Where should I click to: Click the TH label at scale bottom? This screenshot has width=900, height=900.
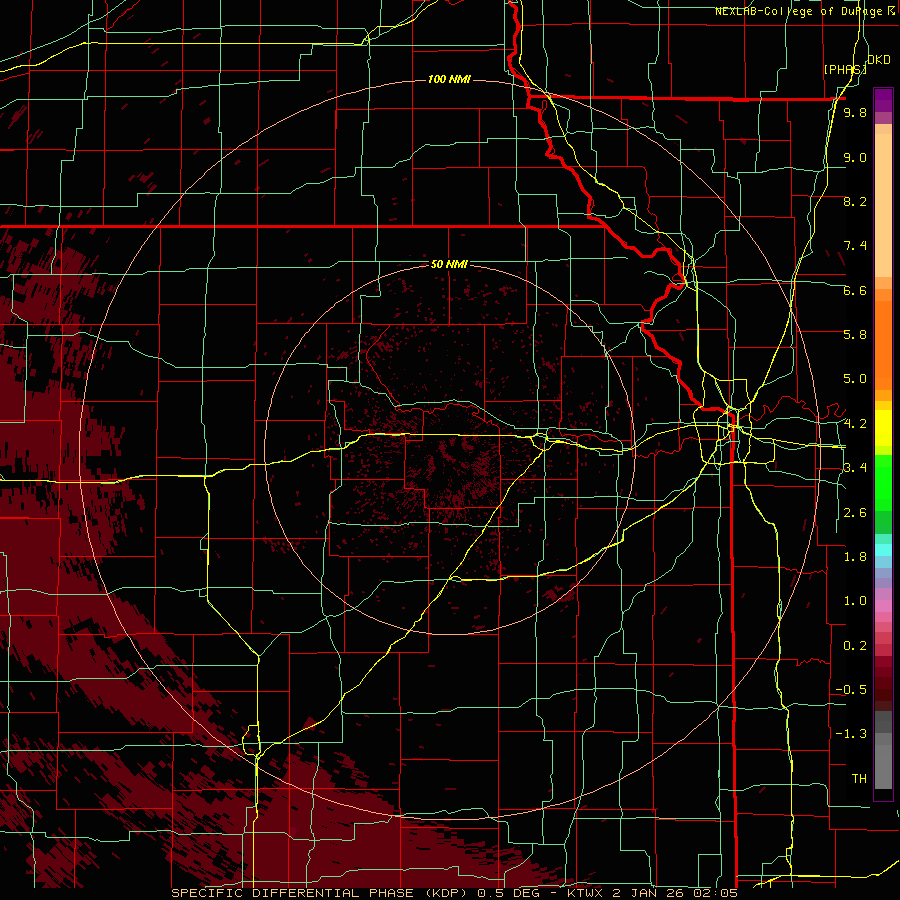coord(859,779)
